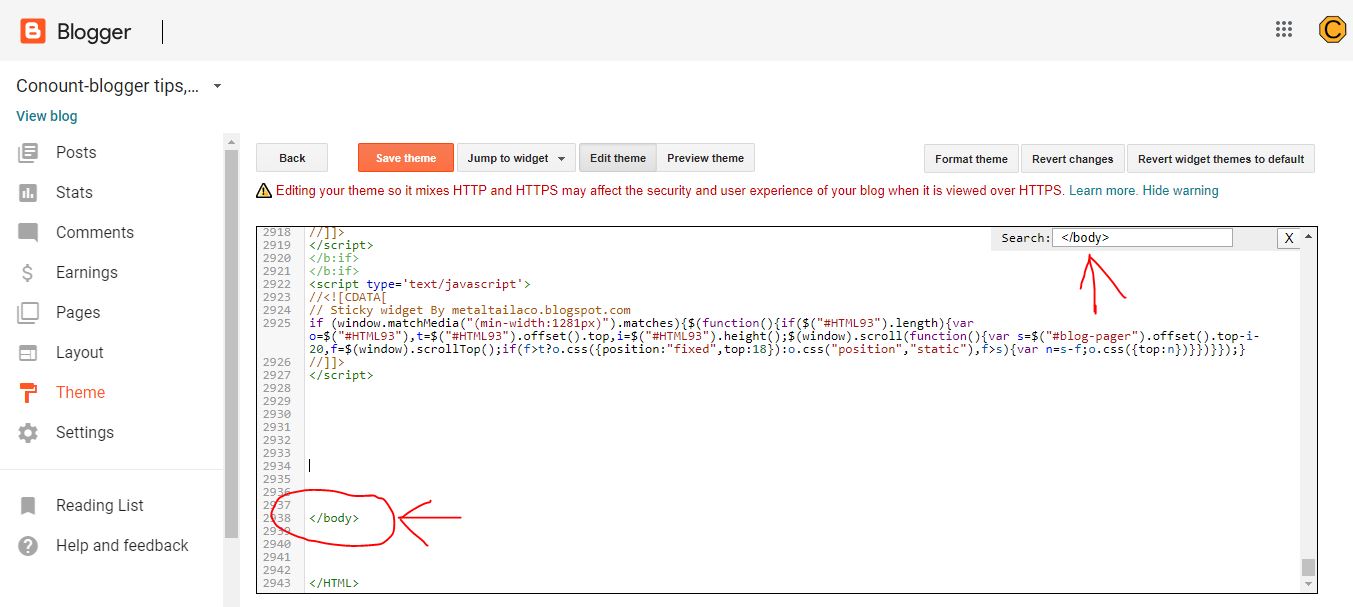
Task: Click the Help question mark icon
Action: [28, 546]
